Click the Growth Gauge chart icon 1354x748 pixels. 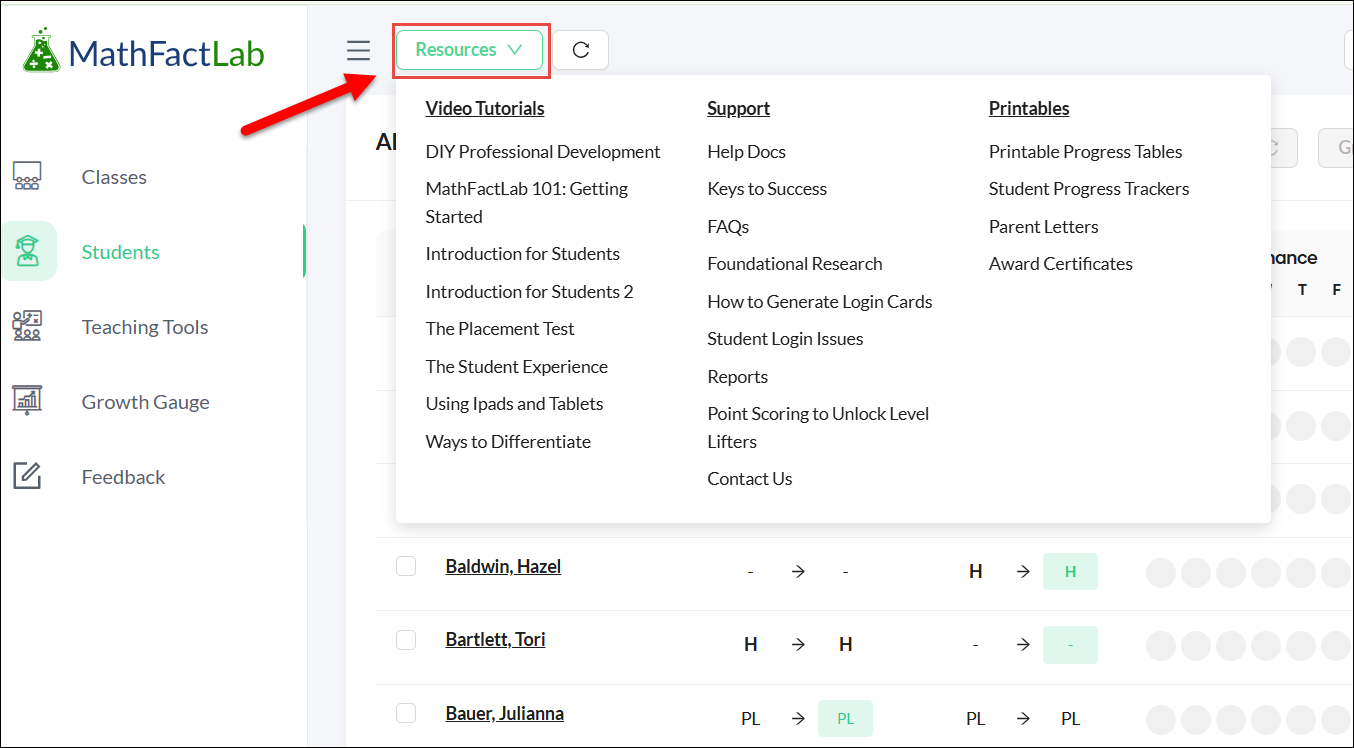coord(27,402)
